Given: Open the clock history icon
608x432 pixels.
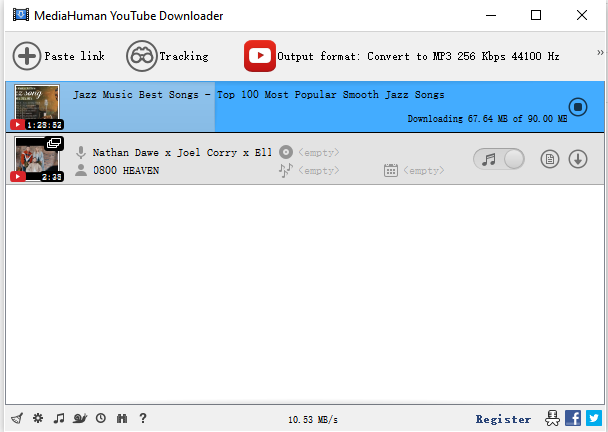Looking at the screenshot, I should tap(101, 418).
